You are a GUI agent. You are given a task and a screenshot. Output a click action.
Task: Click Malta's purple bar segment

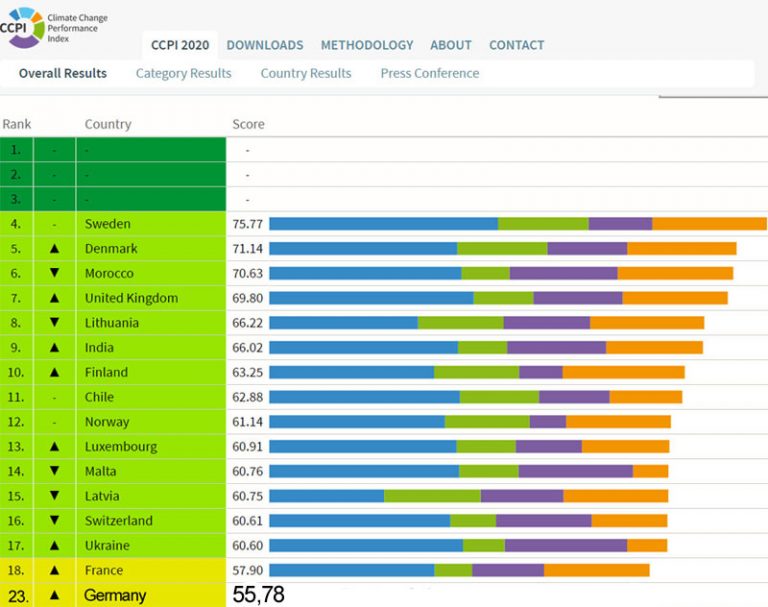[x=576, y=471]
